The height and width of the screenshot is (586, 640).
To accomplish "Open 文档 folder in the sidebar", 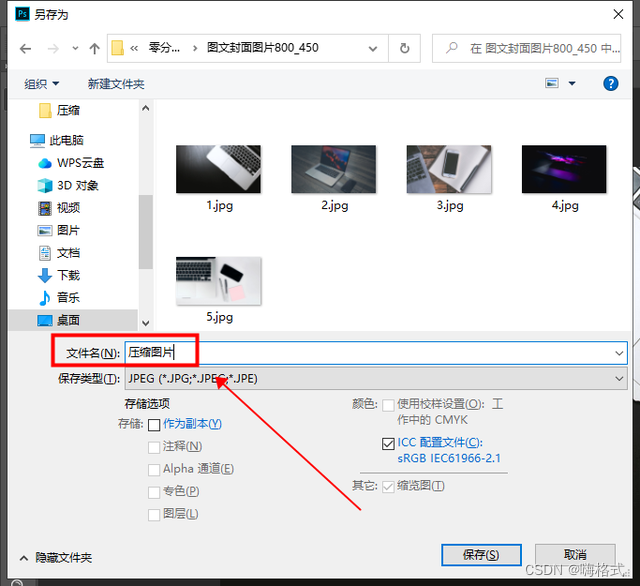I will click(x=59, y=253).
